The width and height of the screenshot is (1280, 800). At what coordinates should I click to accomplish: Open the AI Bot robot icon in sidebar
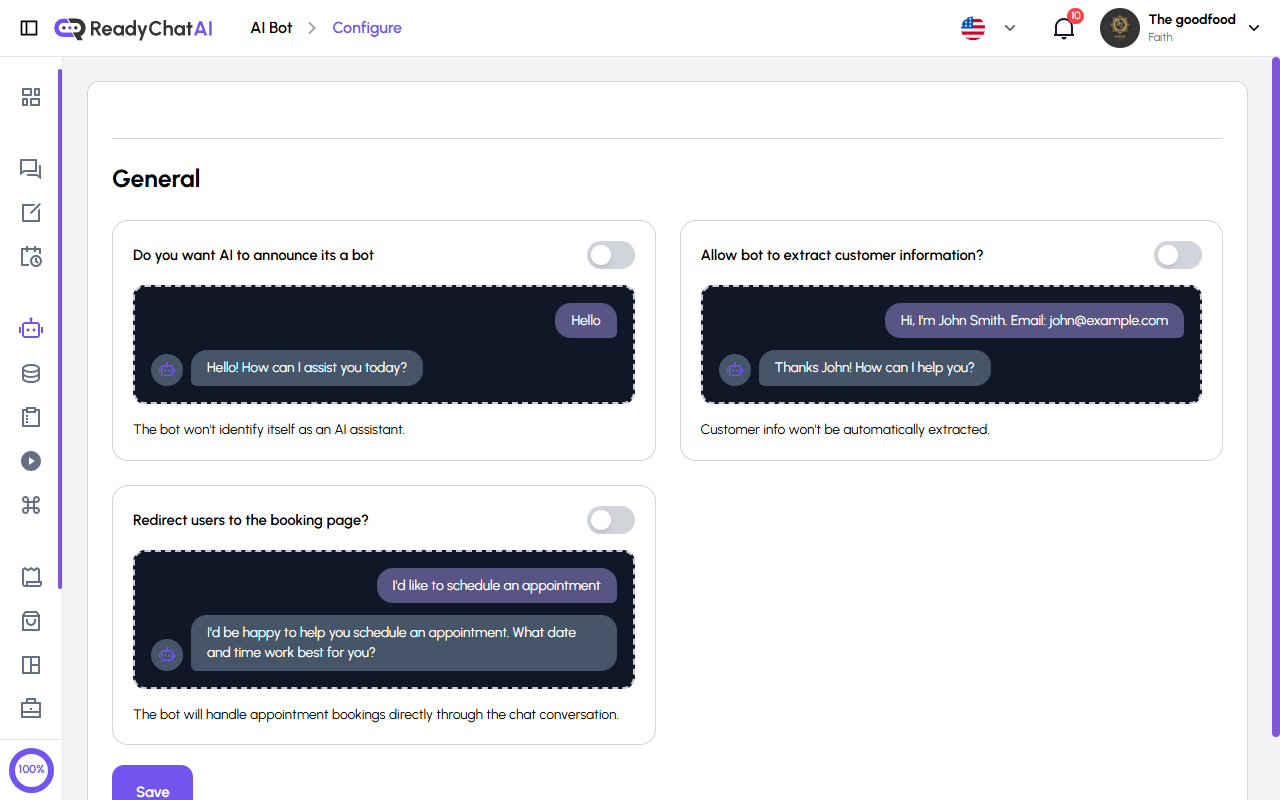31,328
